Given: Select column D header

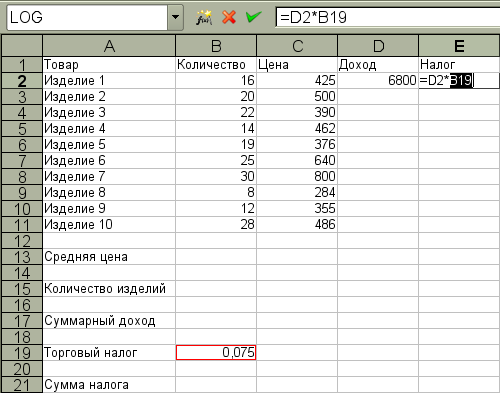Looking at the screenshot, I should [x=378, y=46].
